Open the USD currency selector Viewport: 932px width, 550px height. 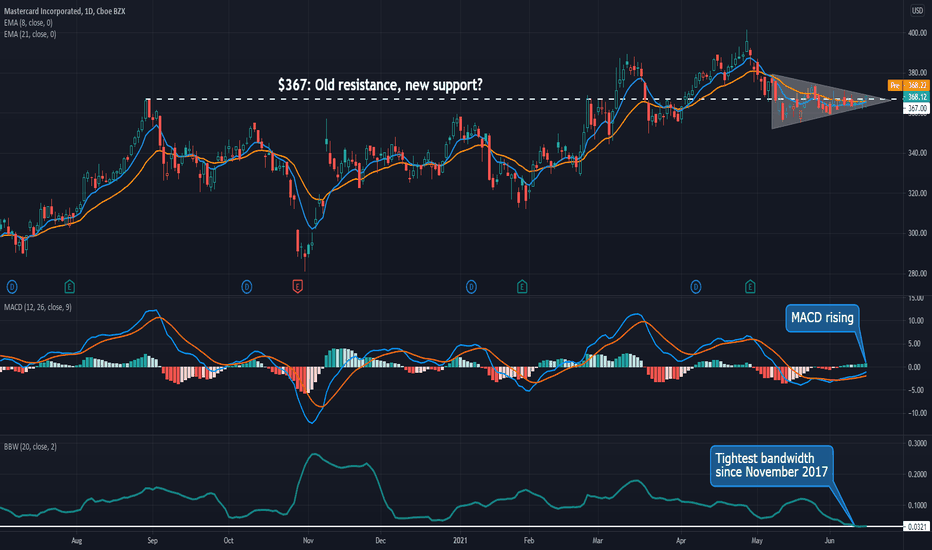917,11
